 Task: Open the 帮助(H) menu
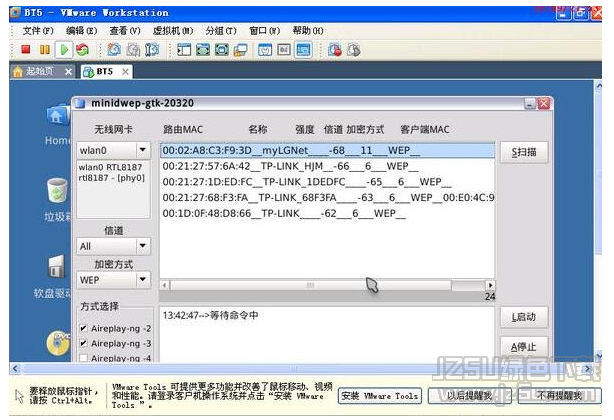click(308, 31)
